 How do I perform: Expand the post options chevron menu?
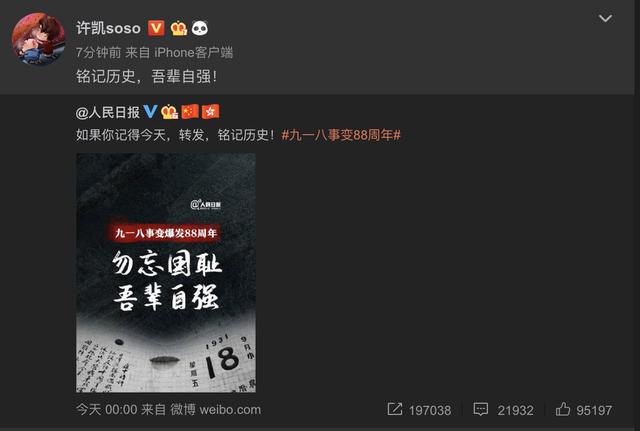[605, 18]
